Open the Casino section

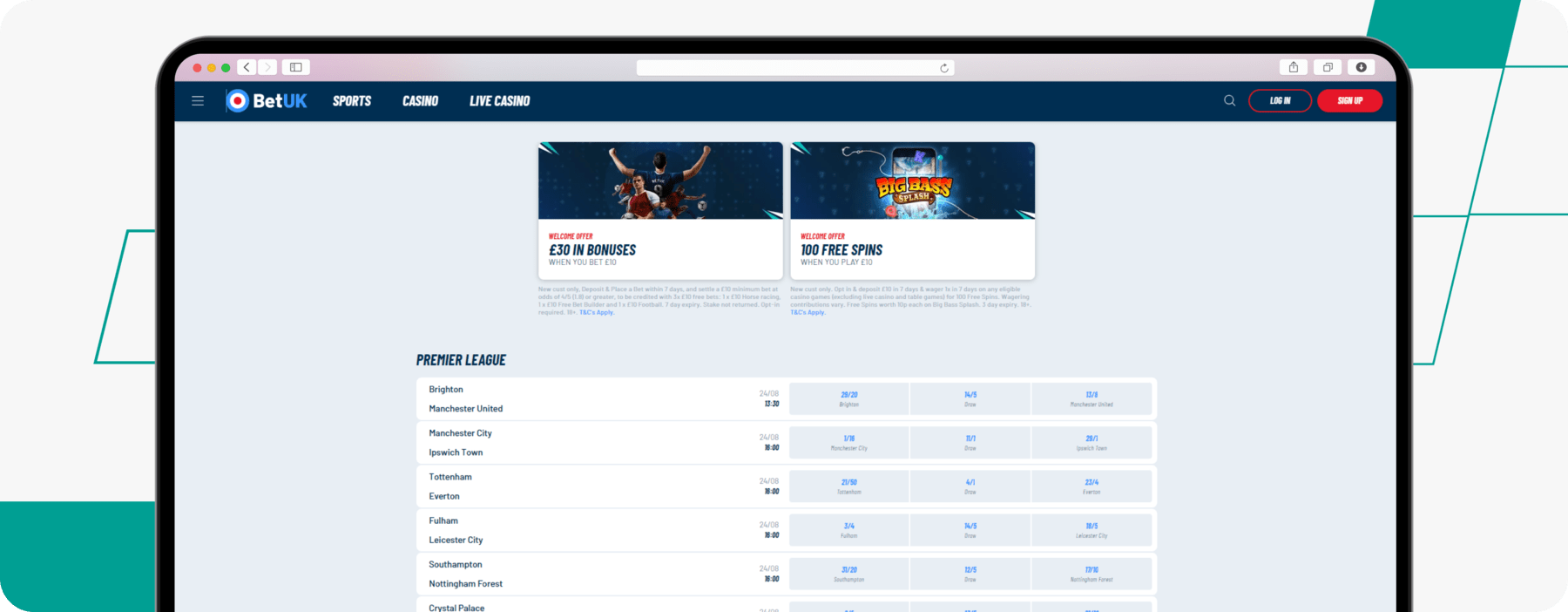pyautogui.click(x=420, y=101)
